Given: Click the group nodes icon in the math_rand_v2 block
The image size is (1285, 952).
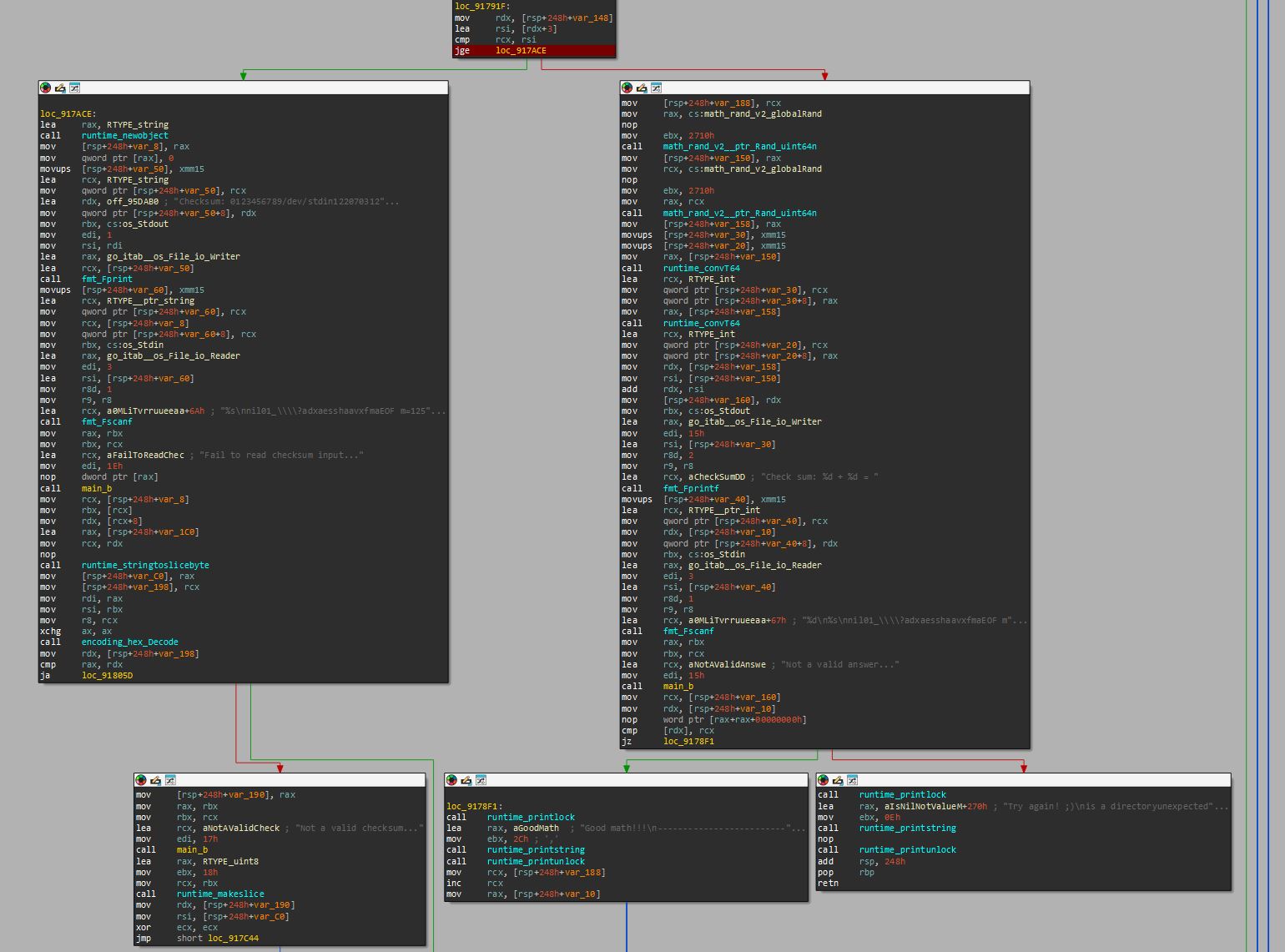Looking at the screenshot, I should [x=656, y=88].
